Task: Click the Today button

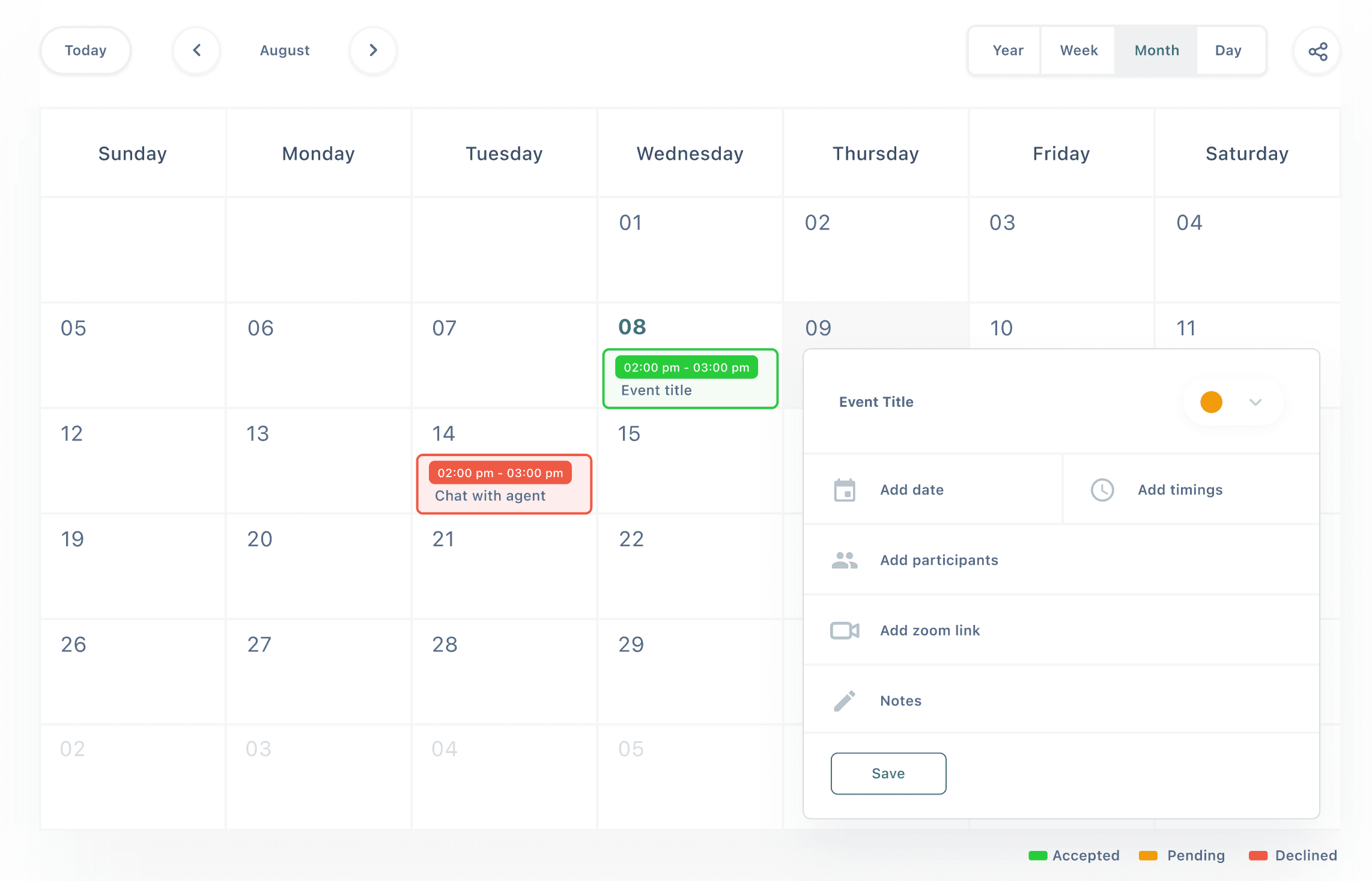Action: coord(85,50)
